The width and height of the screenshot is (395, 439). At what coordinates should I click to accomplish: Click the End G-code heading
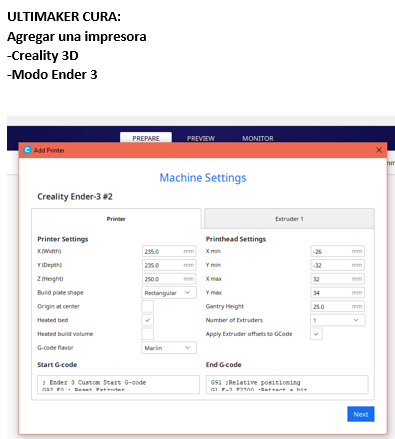(x=223, y=365)
